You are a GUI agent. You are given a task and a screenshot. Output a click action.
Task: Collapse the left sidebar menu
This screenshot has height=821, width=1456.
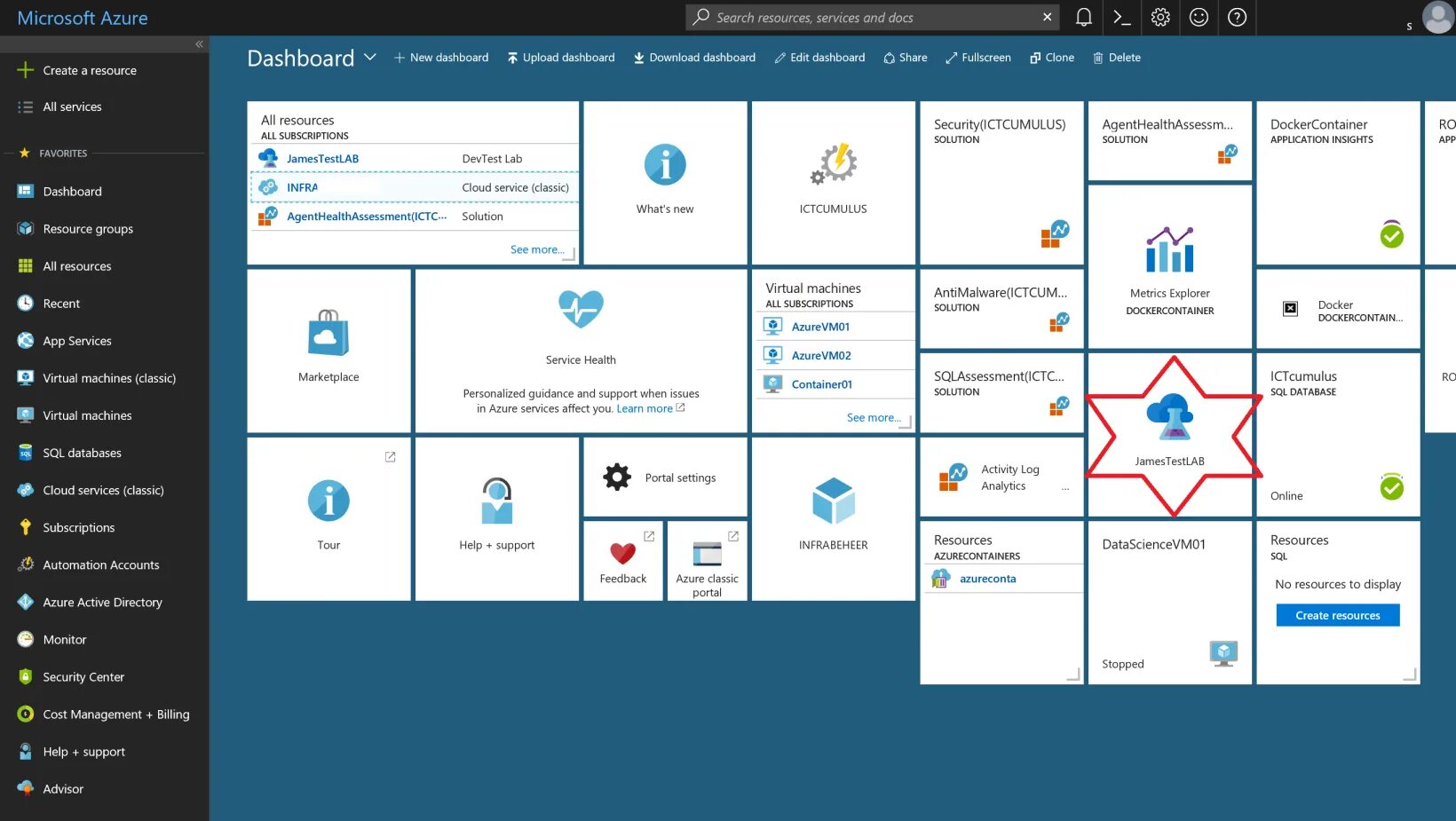(199, 43)
